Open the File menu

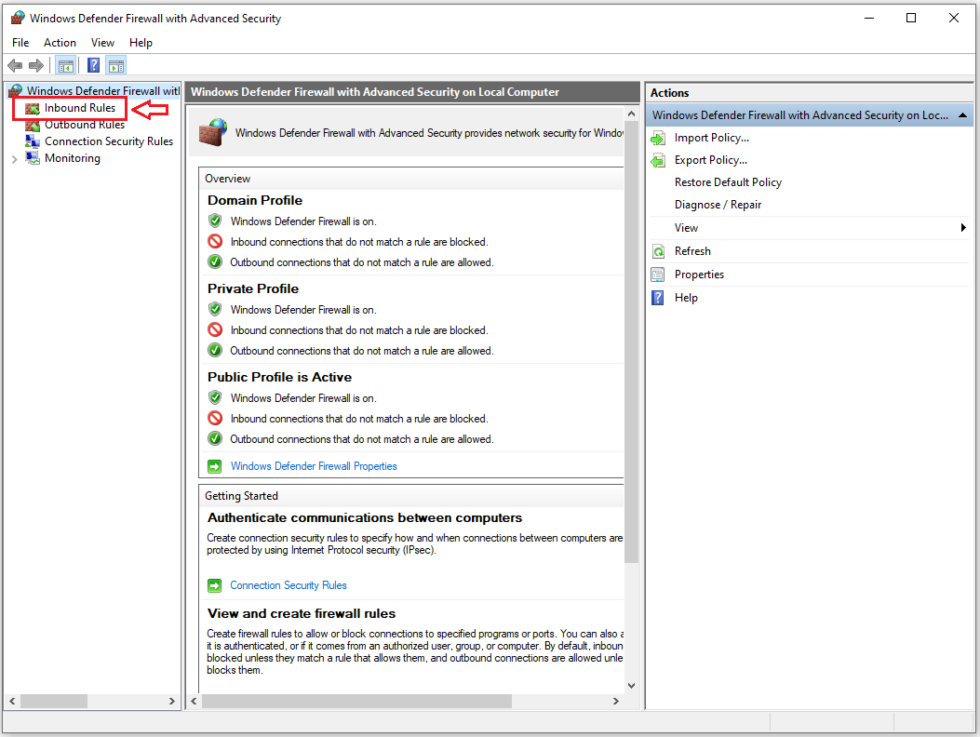(21, 43)
